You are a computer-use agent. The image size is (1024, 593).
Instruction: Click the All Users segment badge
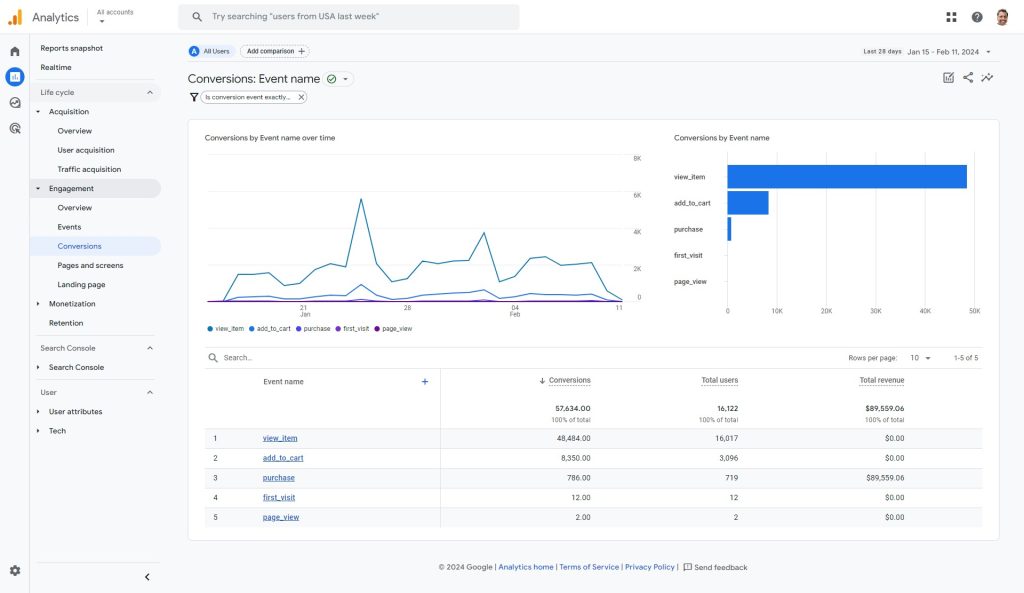point(210,51)
